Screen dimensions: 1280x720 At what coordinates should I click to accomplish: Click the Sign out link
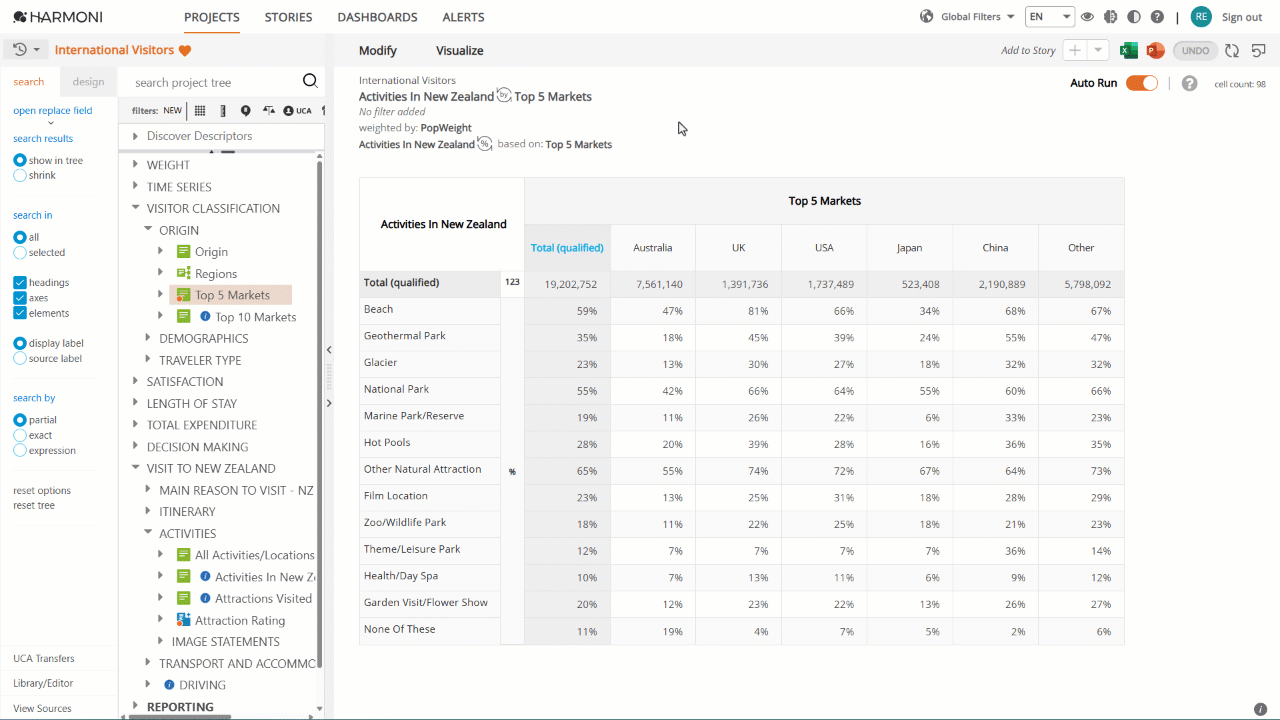click(x=1242, y=17)
